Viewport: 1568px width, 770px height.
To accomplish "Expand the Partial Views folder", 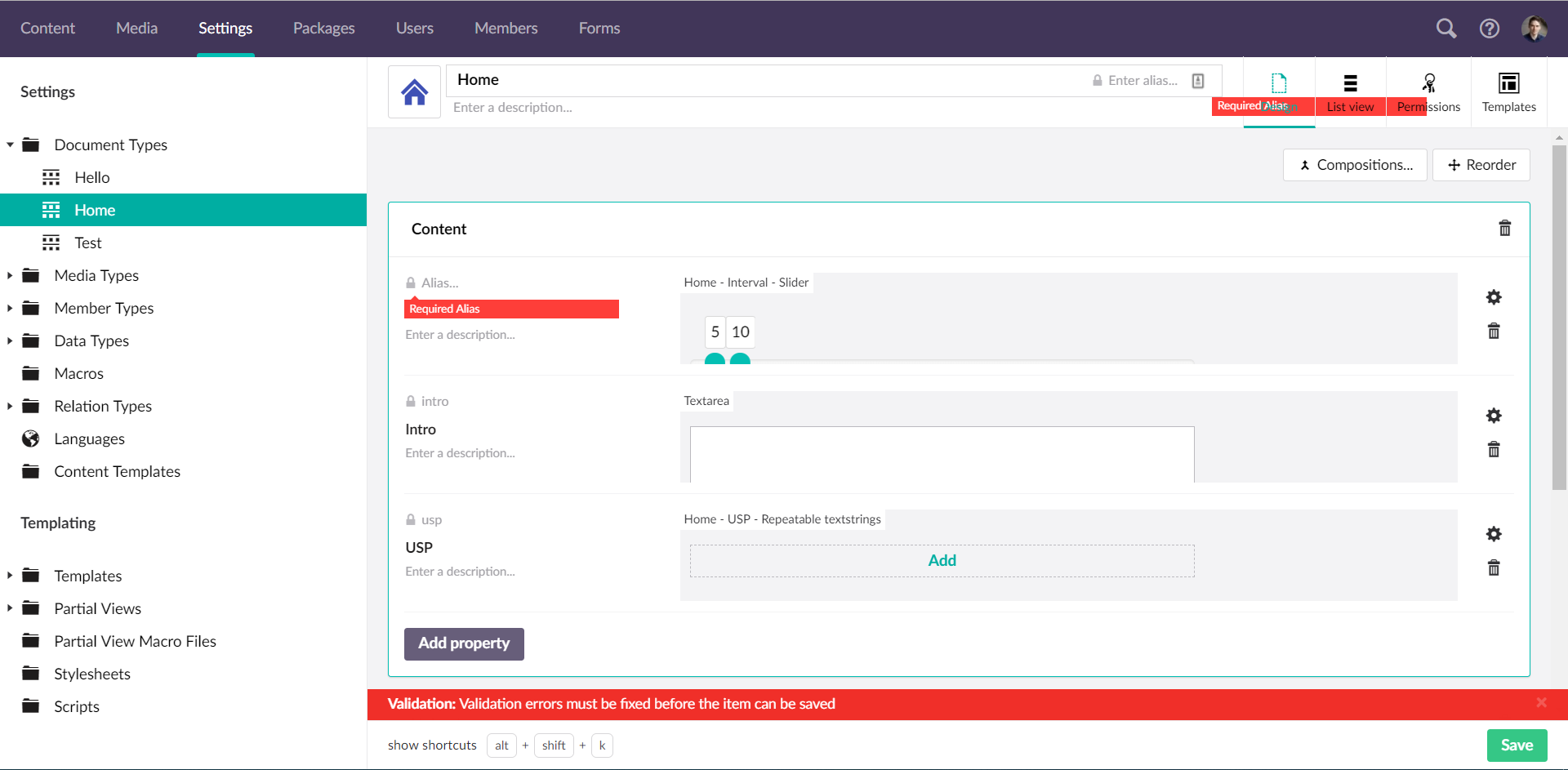I will click(x=10, y=608).
